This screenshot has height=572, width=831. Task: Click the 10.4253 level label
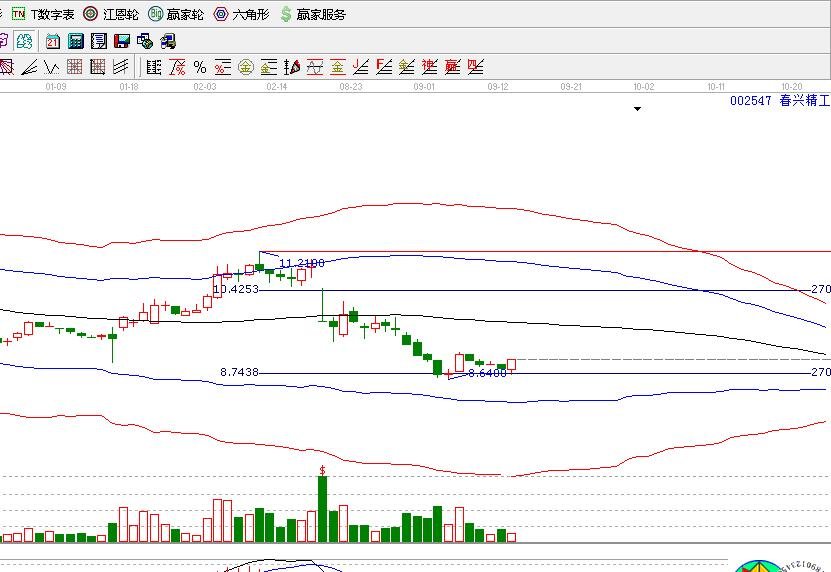[x=236, y=289]
